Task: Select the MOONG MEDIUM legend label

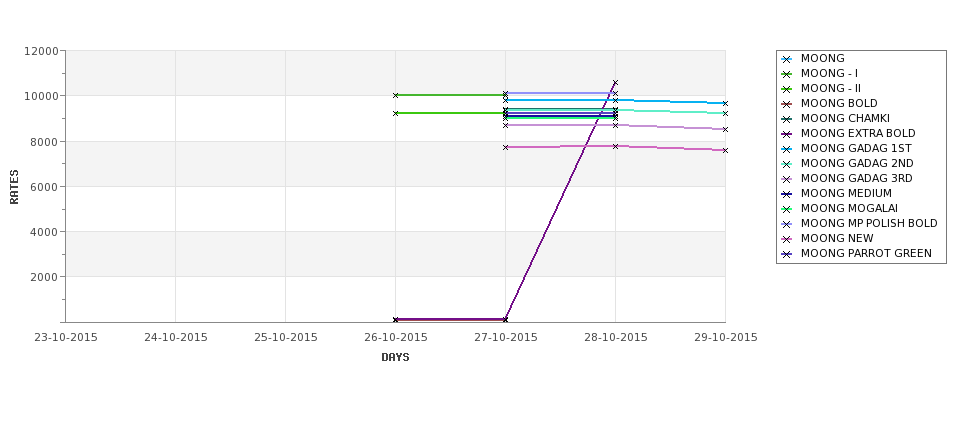Action: coord(846,193)
